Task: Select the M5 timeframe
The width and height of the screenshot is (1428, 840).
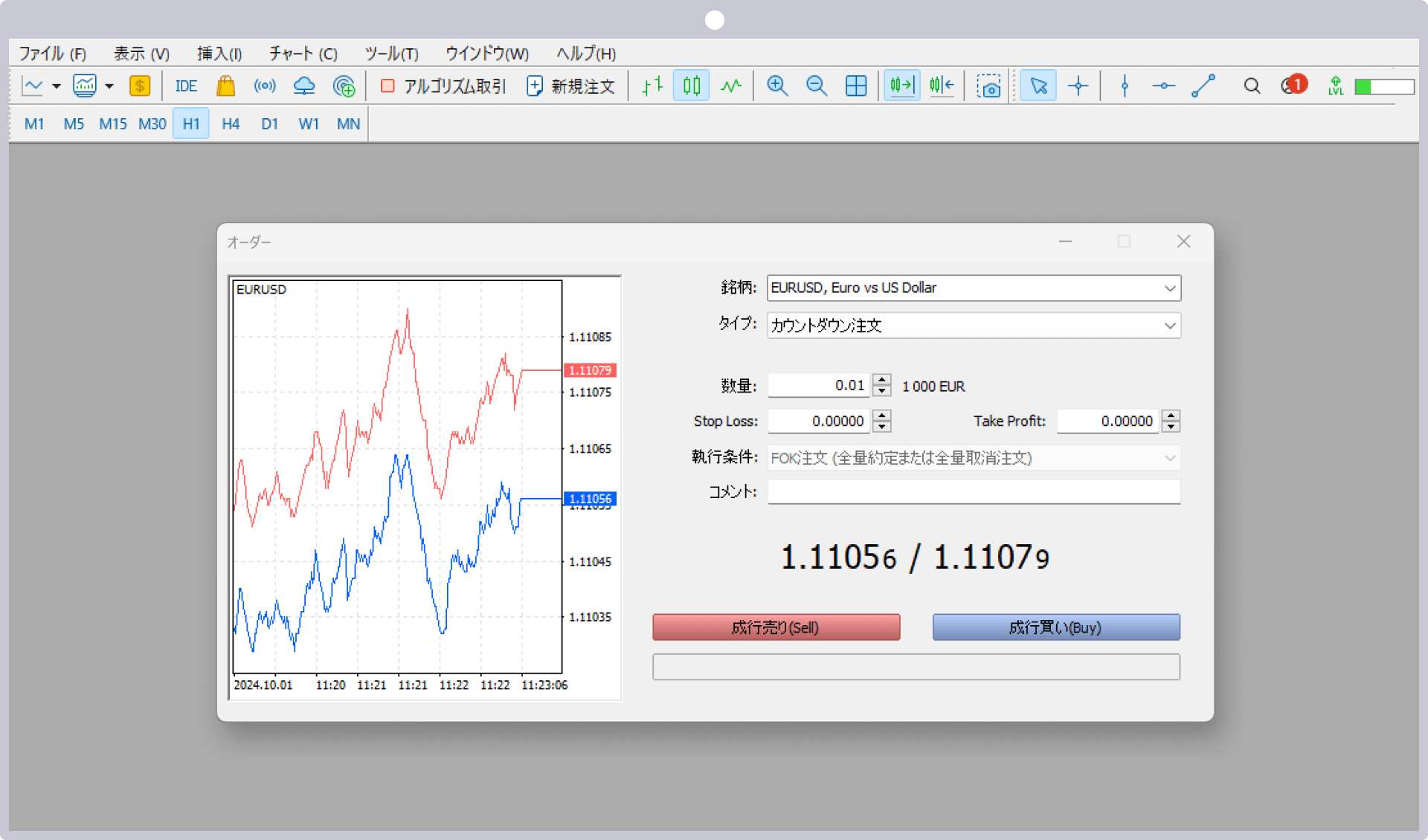Action: [x=74, y=123]
